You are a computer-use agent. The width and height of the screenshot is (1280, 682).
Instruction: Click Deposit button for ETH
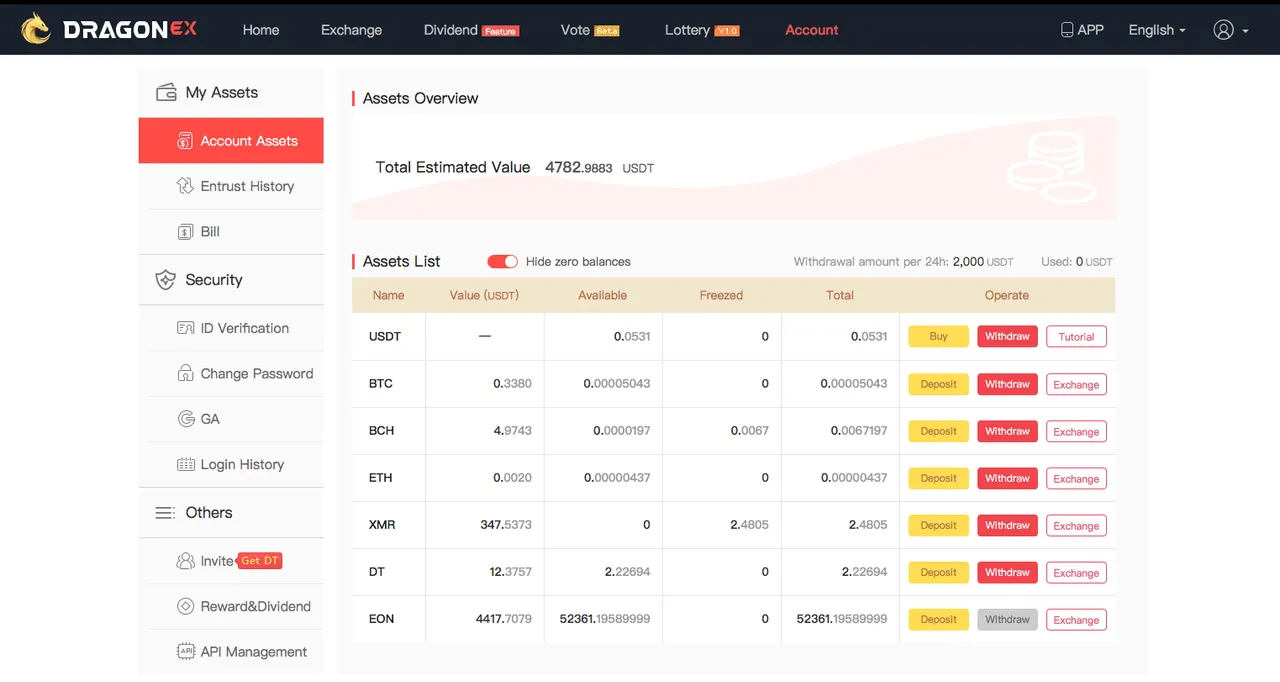[938, 478]
